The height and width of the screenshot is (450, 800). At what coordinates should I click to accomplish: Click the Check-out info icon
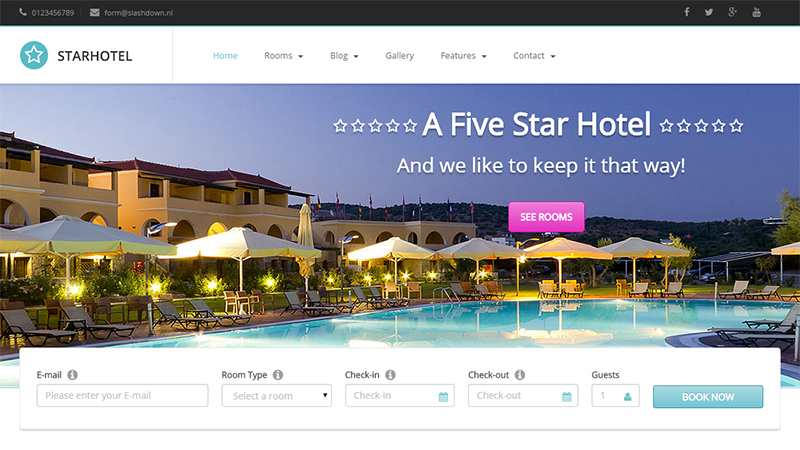click(519, 375)
